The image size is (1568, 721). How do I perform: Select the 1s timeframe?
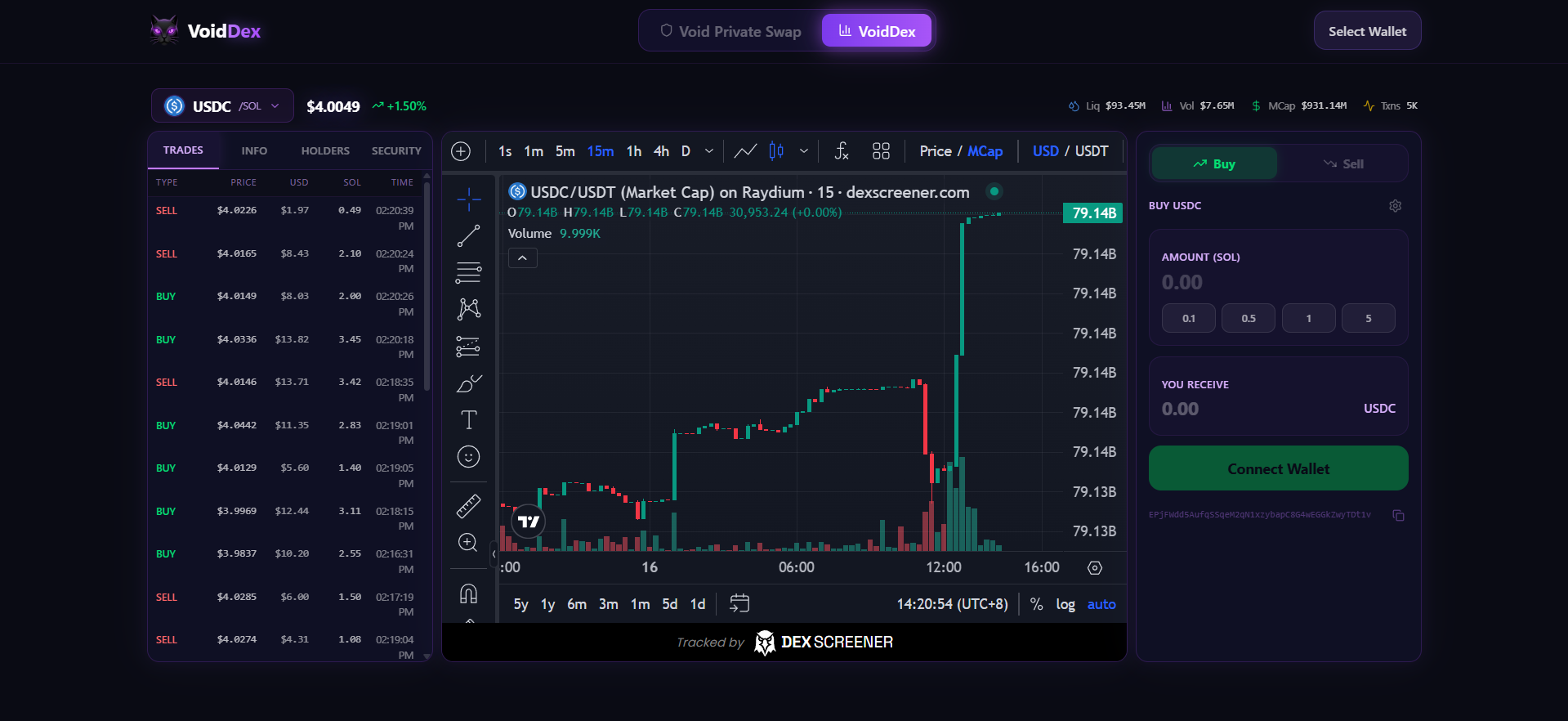click(505, 151)
